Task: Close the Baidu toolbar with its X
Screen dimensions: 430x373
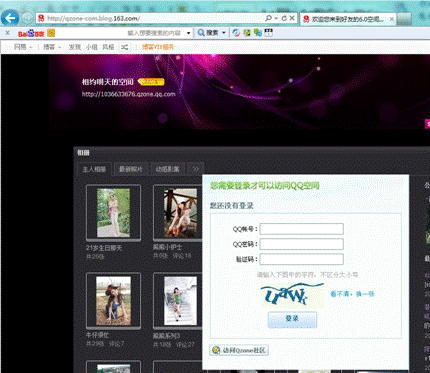Action: point(7,33)
